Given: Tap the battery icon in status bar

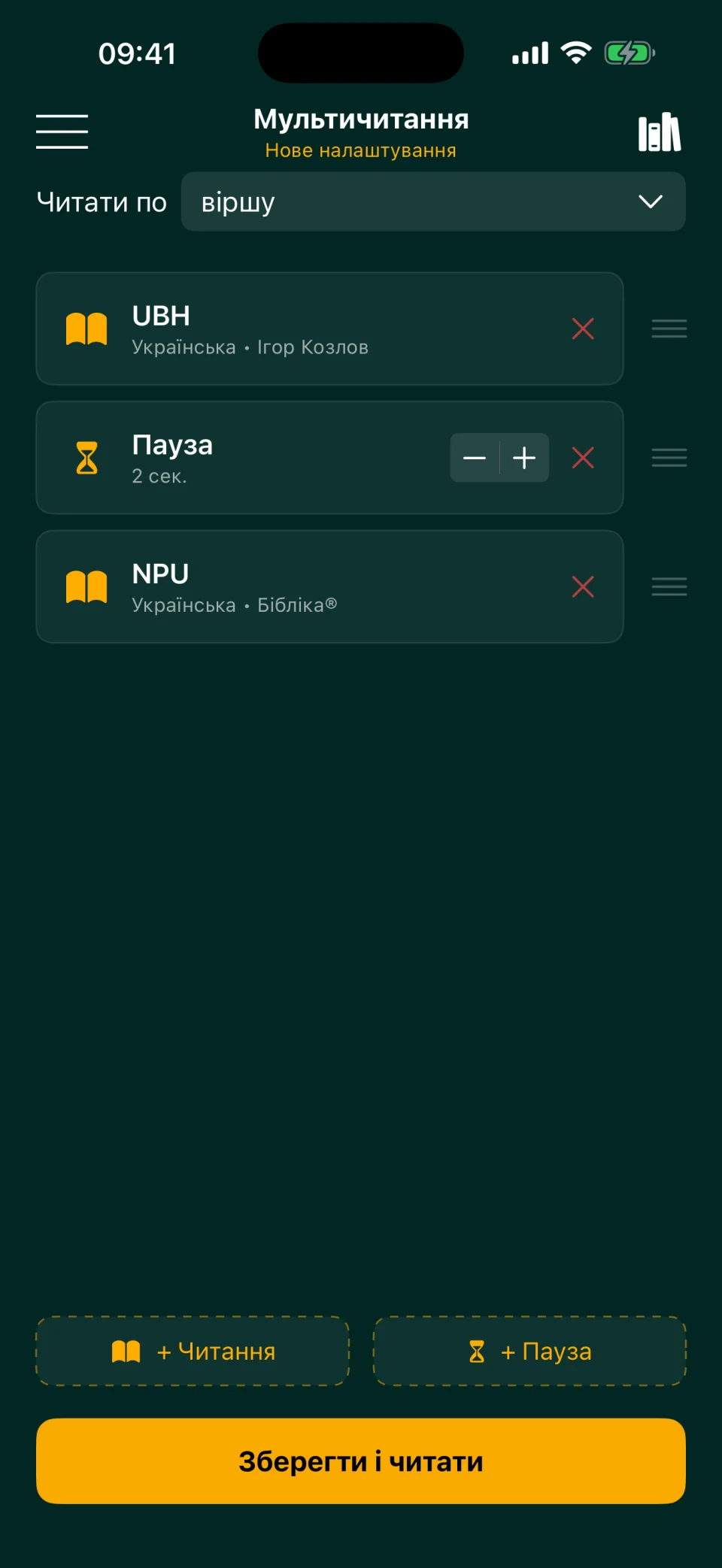Looking at the screenshot, I should click(630, 53).
